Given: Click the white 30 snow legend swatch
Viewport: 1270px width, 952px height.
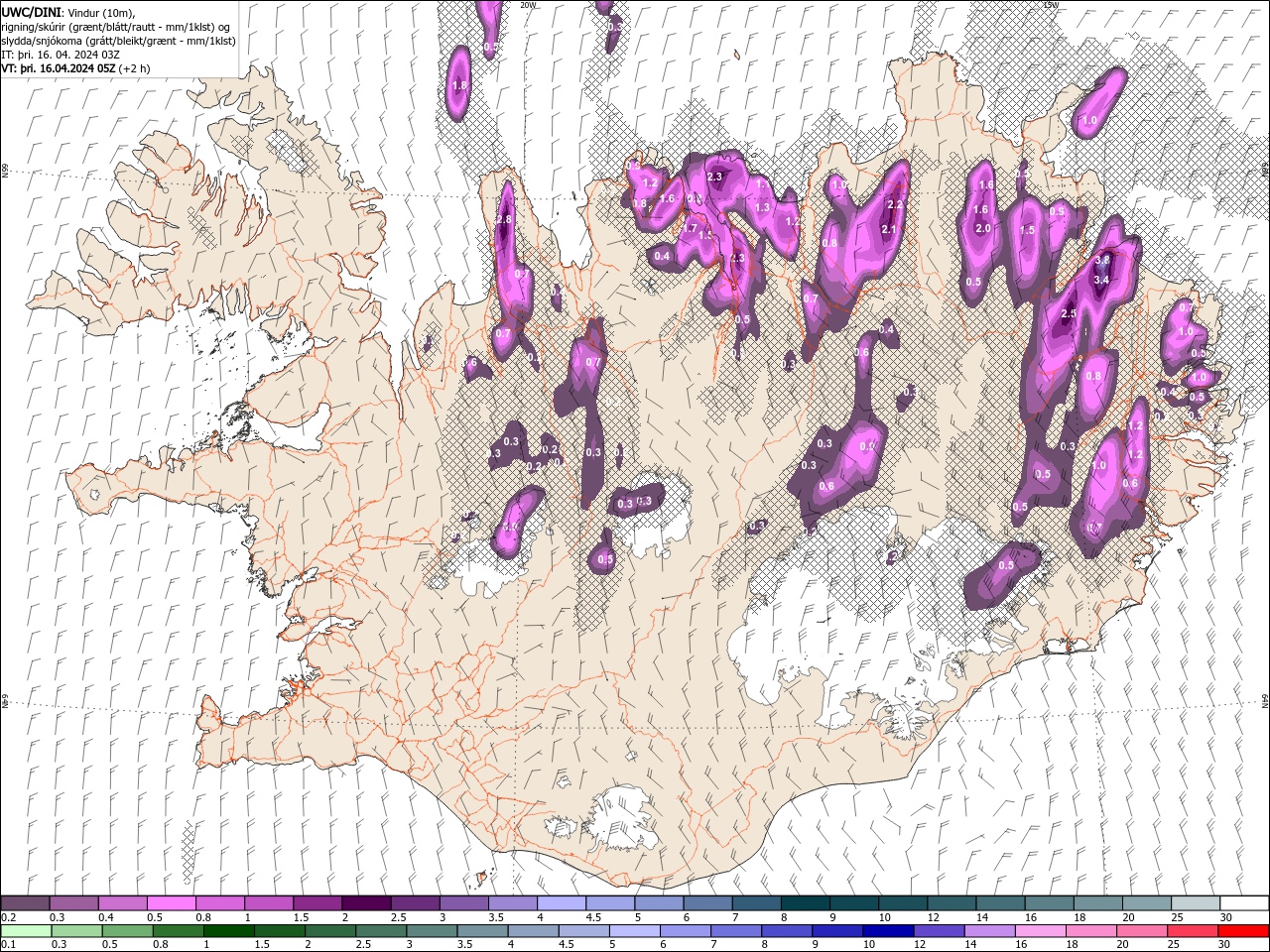Looking at the screenshot, I should (1244, 903).
